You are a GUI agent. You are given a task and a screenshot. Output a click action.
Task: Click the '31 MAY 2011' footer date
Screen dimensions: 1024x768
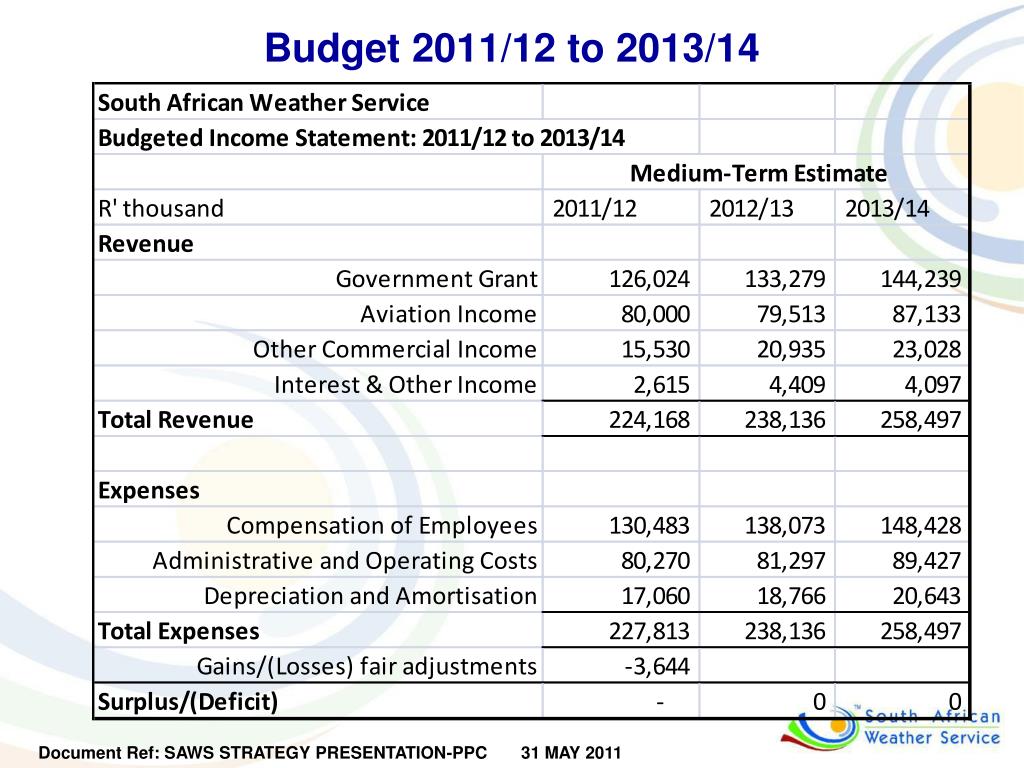tap(571, 753)
